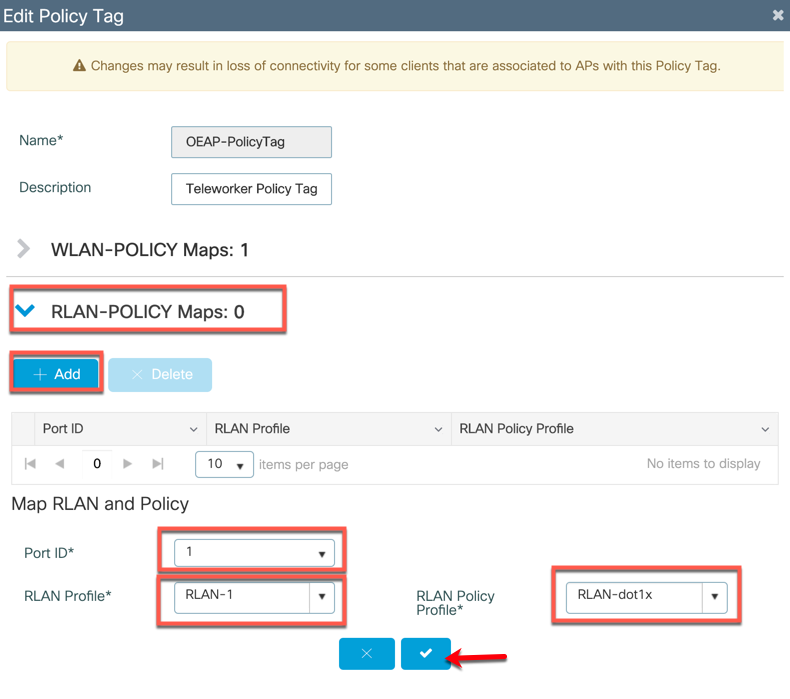Image resolution: width=790 pixels, height=699 pixels.
Task: Go to first page of table
Action: pyautogui.click(x=30, y=464)
